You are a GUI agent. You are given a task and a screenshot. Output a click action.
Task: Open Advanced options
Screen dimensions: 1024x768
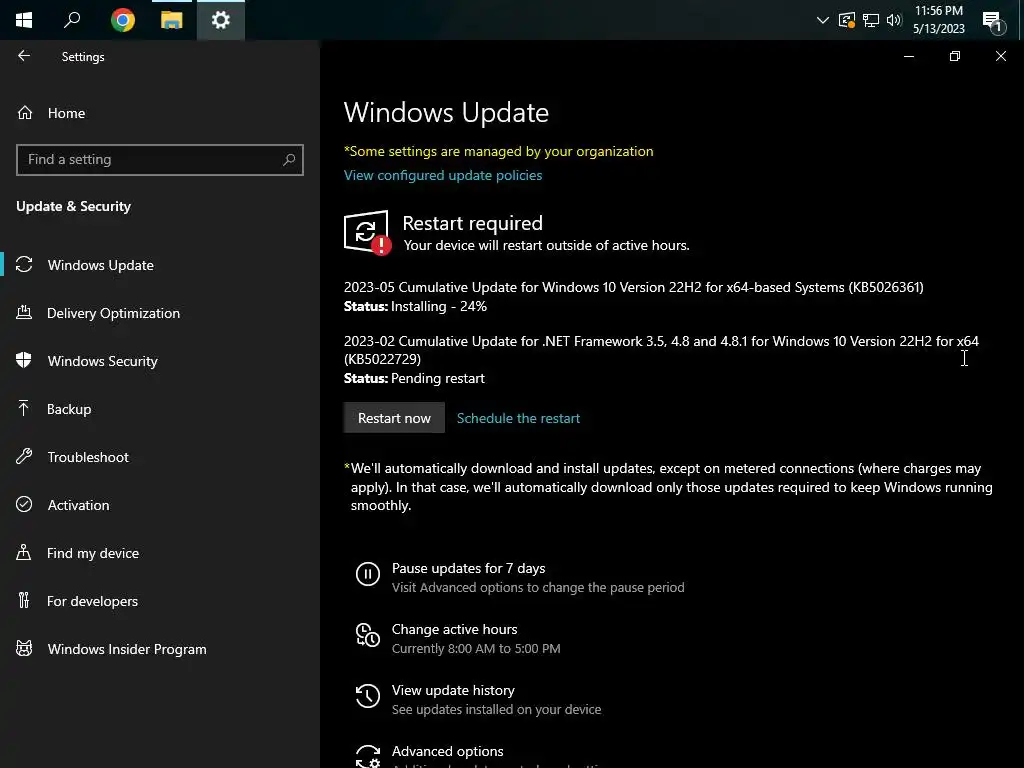(x=447, y=751)
